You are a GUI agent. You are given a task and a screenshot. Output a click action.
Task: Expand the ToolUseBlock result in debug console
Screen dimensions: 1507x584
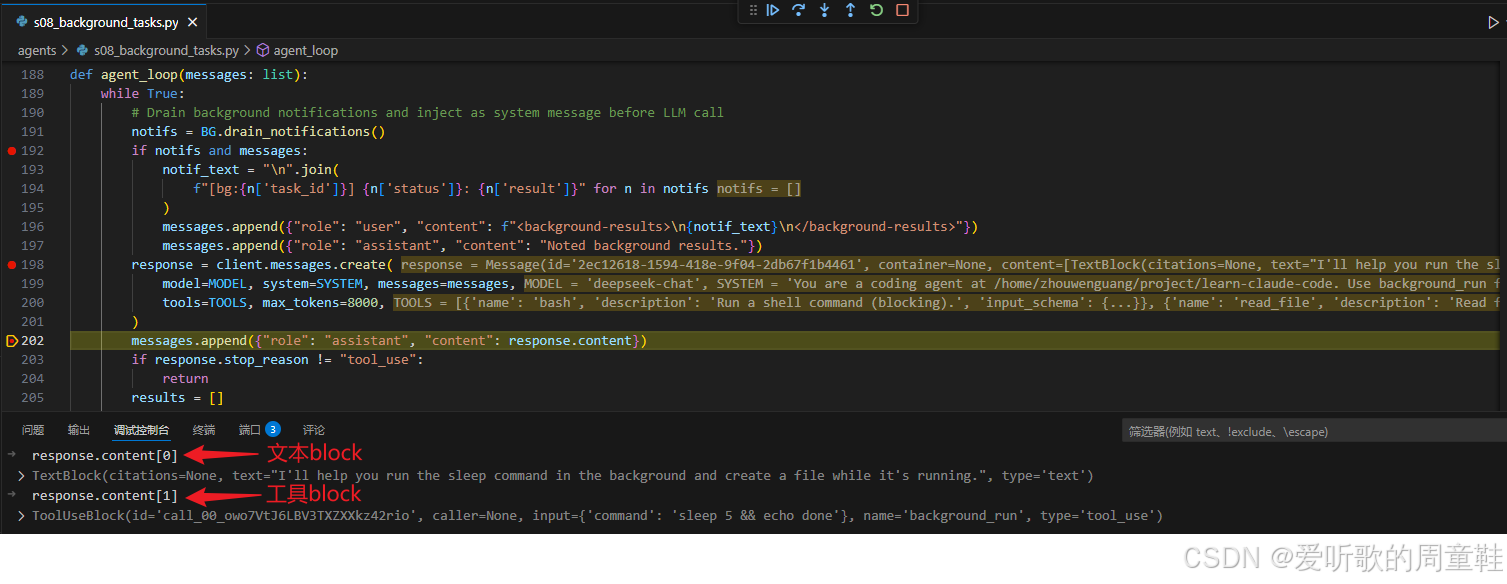coord(22,516)
